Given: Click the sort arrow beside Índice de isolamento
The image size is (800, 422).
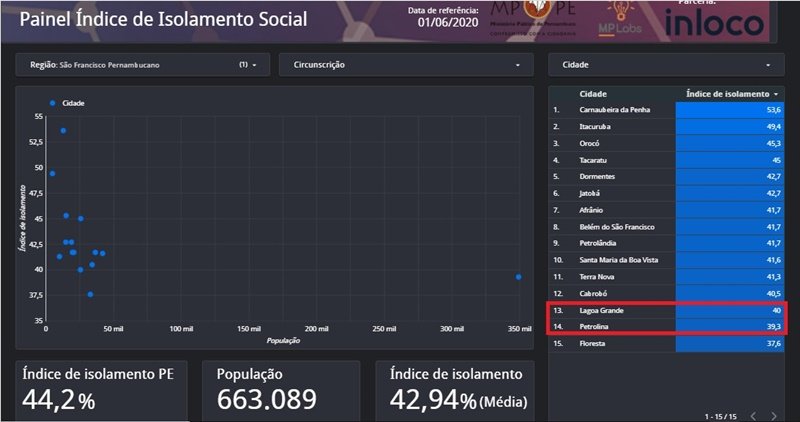Looking at the screenshot, I should tap(778, 94).
